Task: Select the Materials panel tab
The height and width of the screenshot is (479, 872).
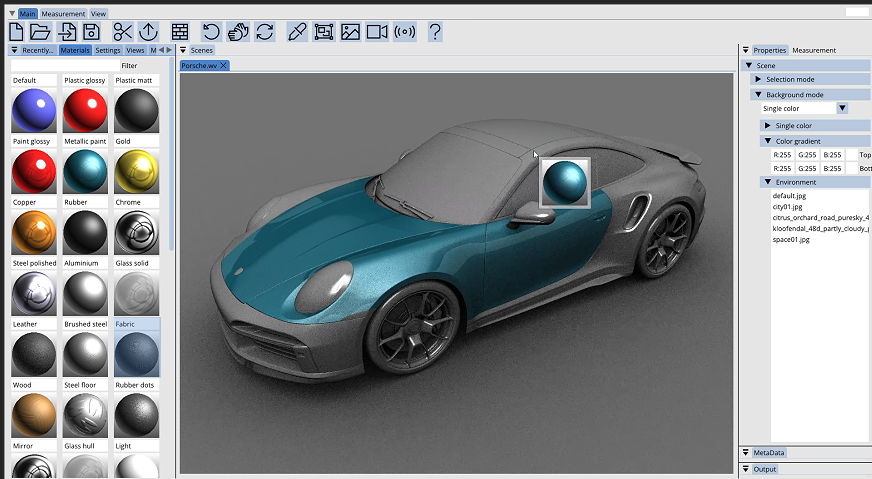Action: (x=75, y=50)
